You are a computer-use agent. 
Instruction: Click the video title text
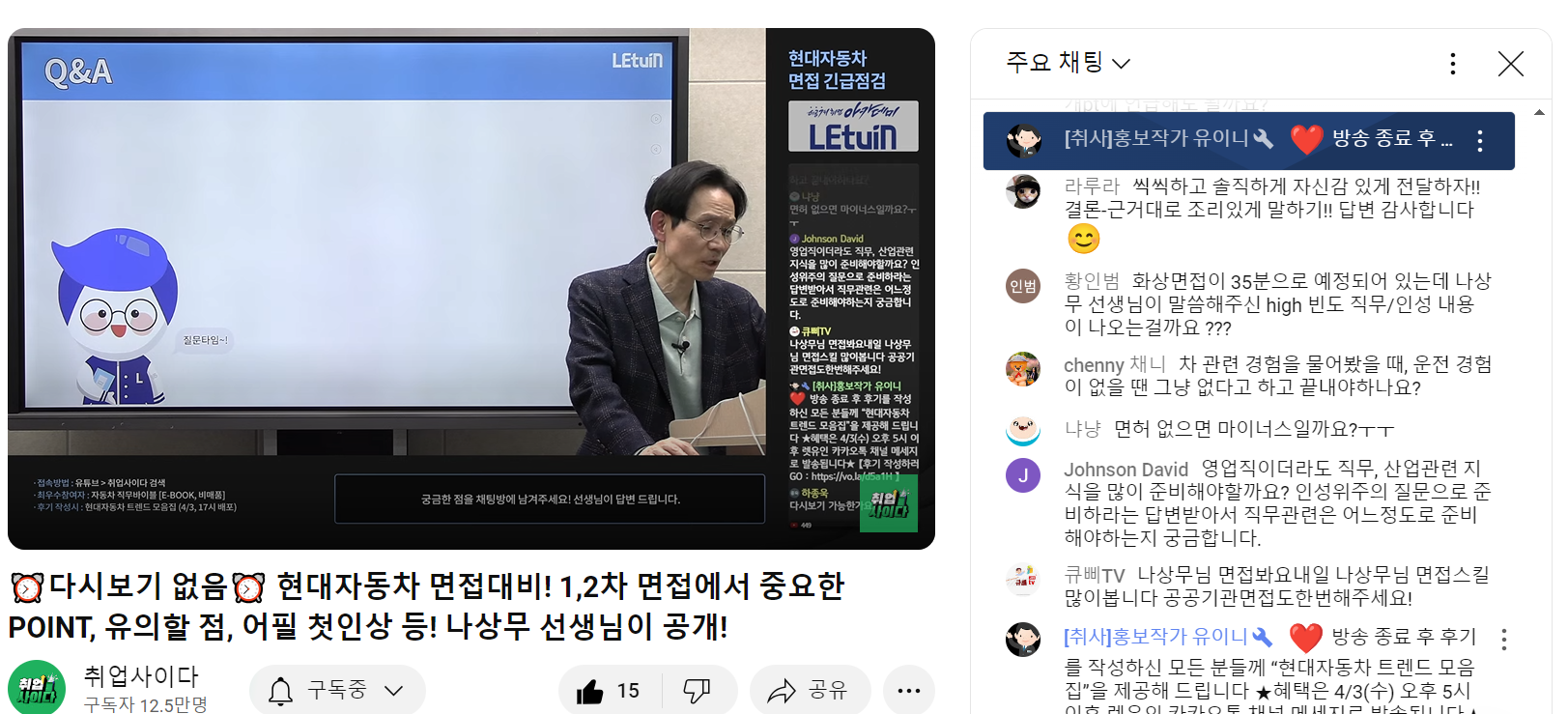coord(427,606)
